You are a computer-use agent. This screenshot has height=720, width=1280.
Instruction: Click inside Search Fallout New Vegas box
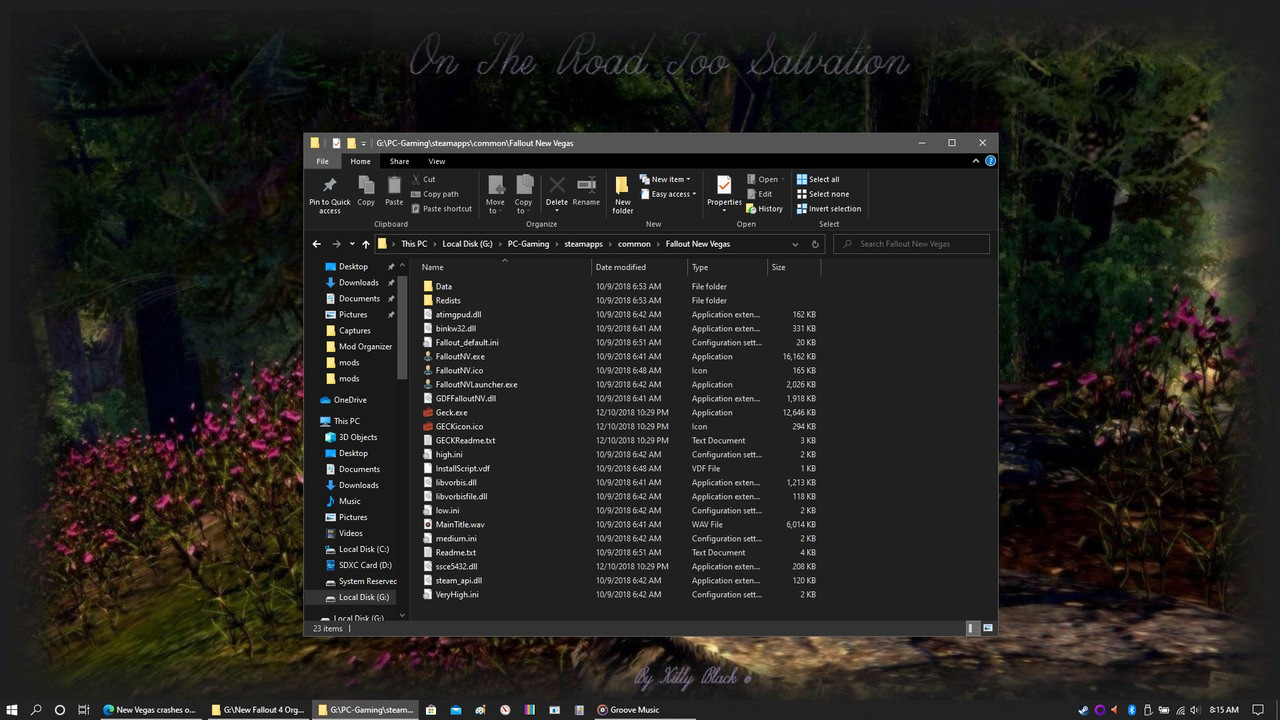911,244
